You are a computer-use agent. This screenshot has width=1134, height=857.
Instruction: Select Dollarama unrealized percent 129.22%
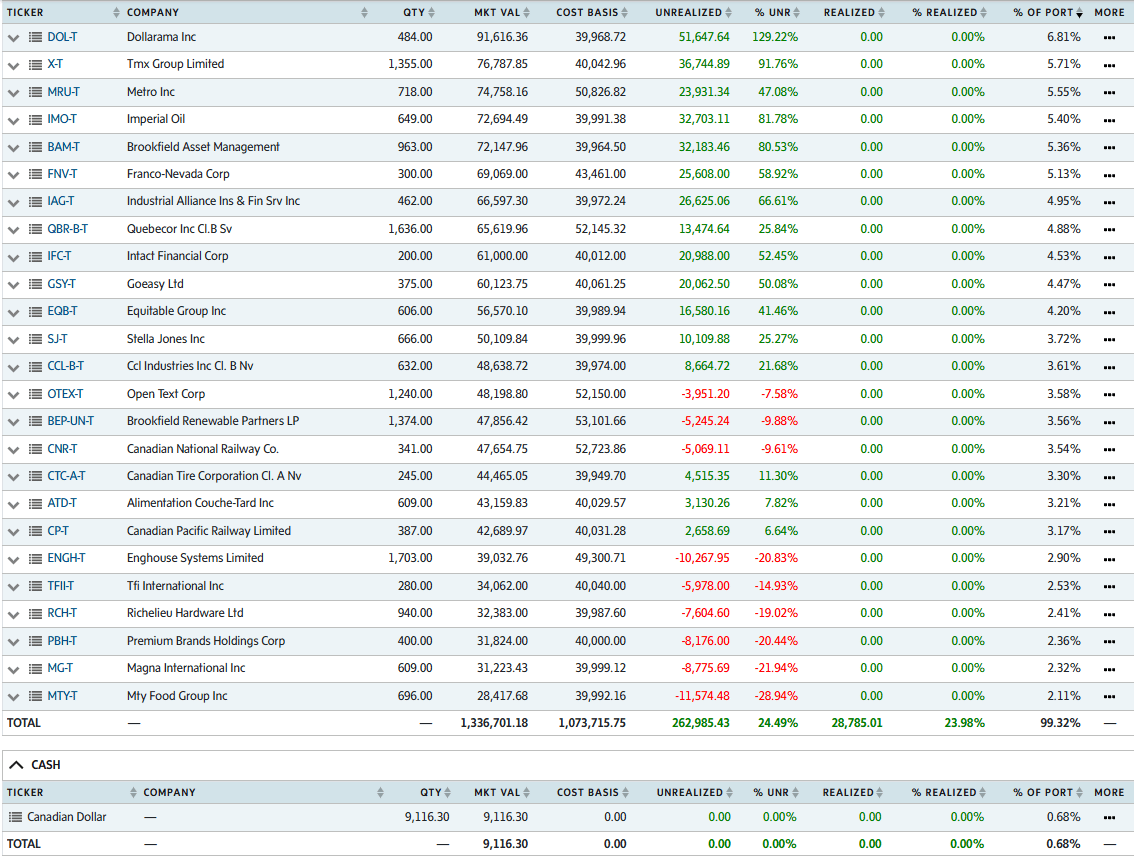point(775,37)
